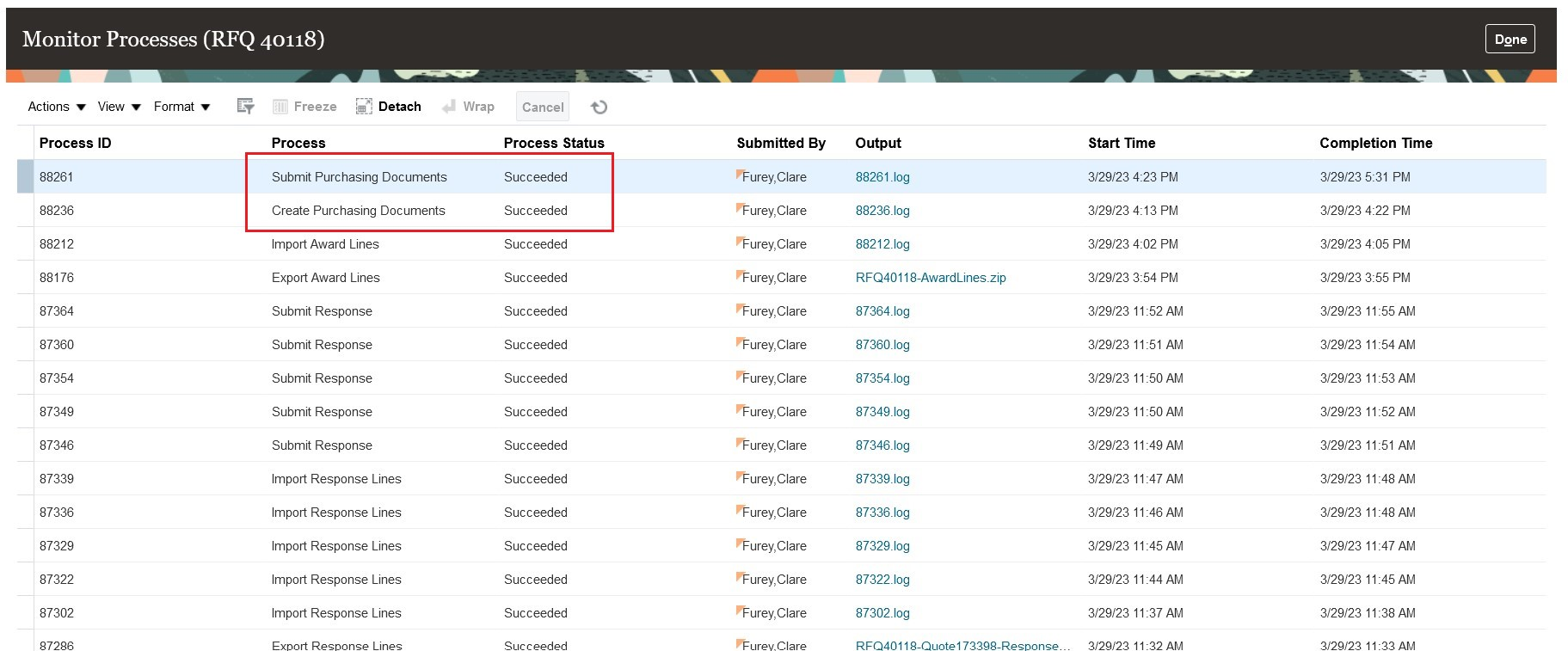Open the 88261.log output link
The height and width of the screenshot is (651, 1568).
(x=882, y=177)
